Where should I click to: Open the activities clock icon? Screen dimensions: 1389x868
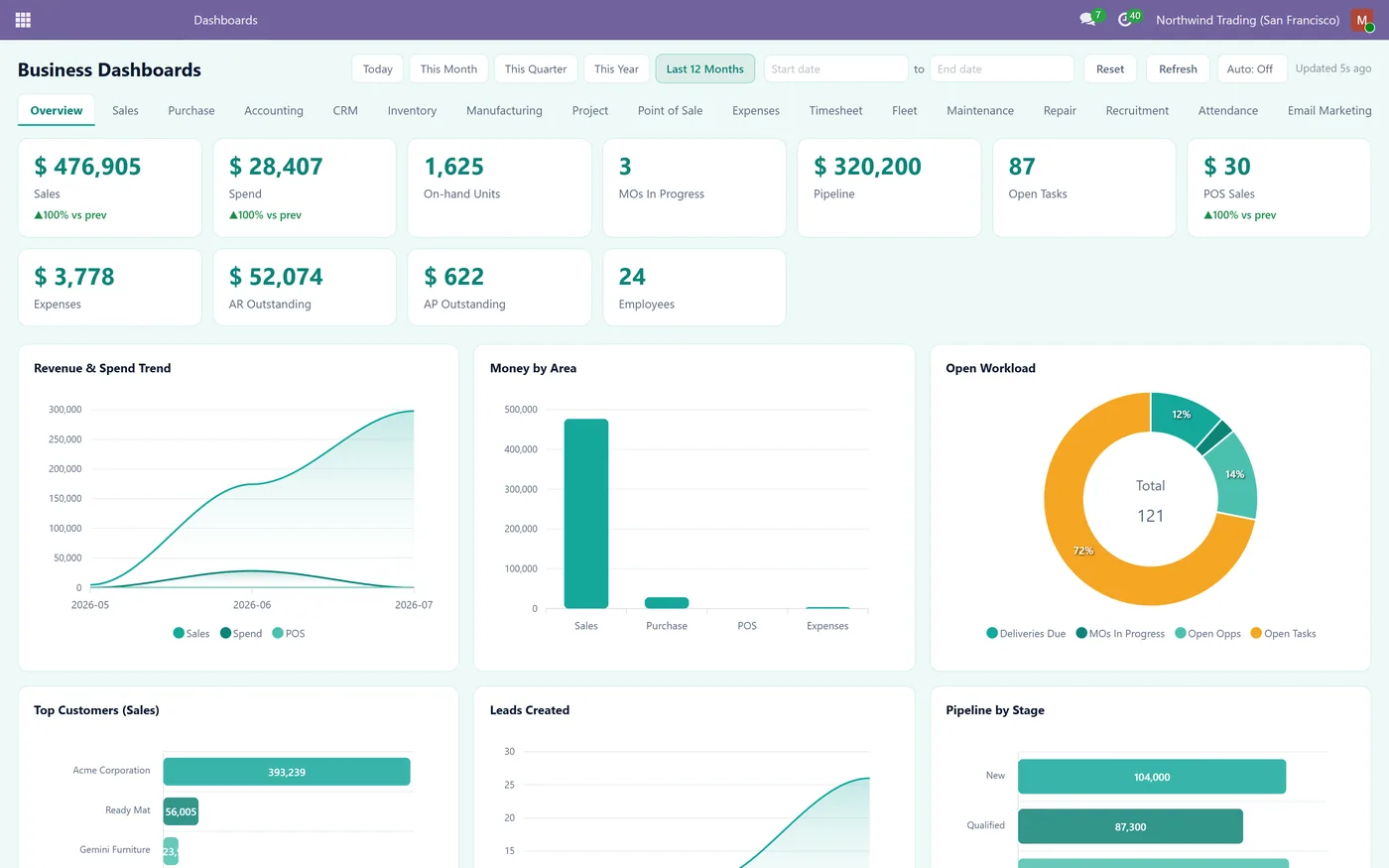(x=1125, y=20)
